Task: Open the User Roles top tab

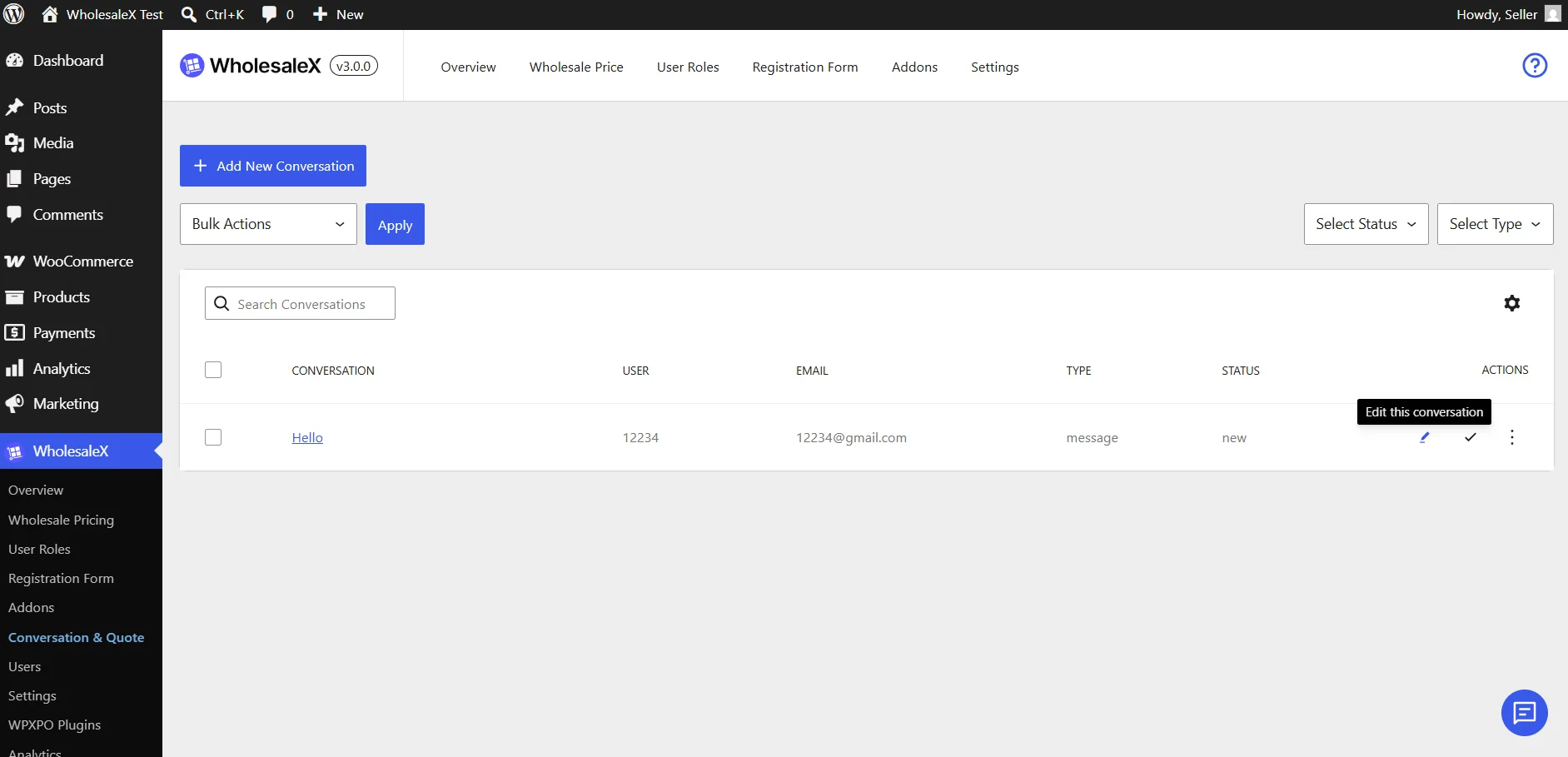Action: (x=688, y=67)
